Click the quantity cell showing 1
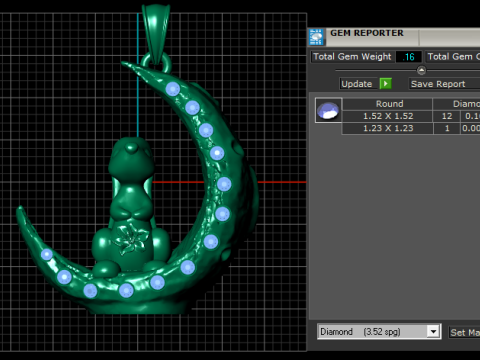The image size is (480, 360). (447, 128)
